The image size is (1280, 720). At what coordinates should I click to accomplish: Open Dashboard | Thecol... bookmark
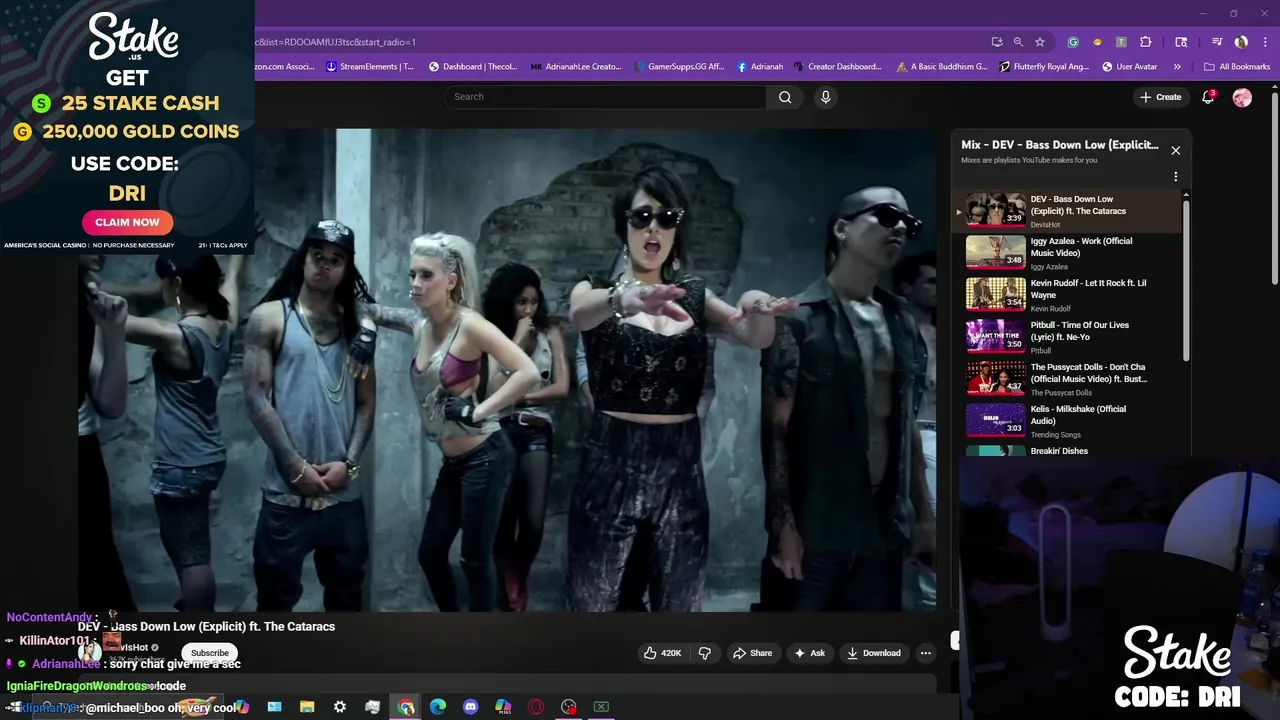tap(473, 67)
